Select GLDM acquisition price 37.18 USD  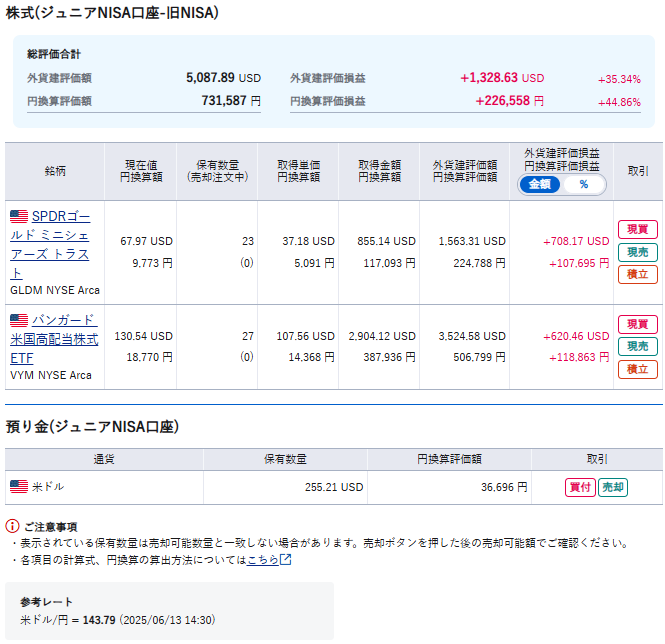308,241
